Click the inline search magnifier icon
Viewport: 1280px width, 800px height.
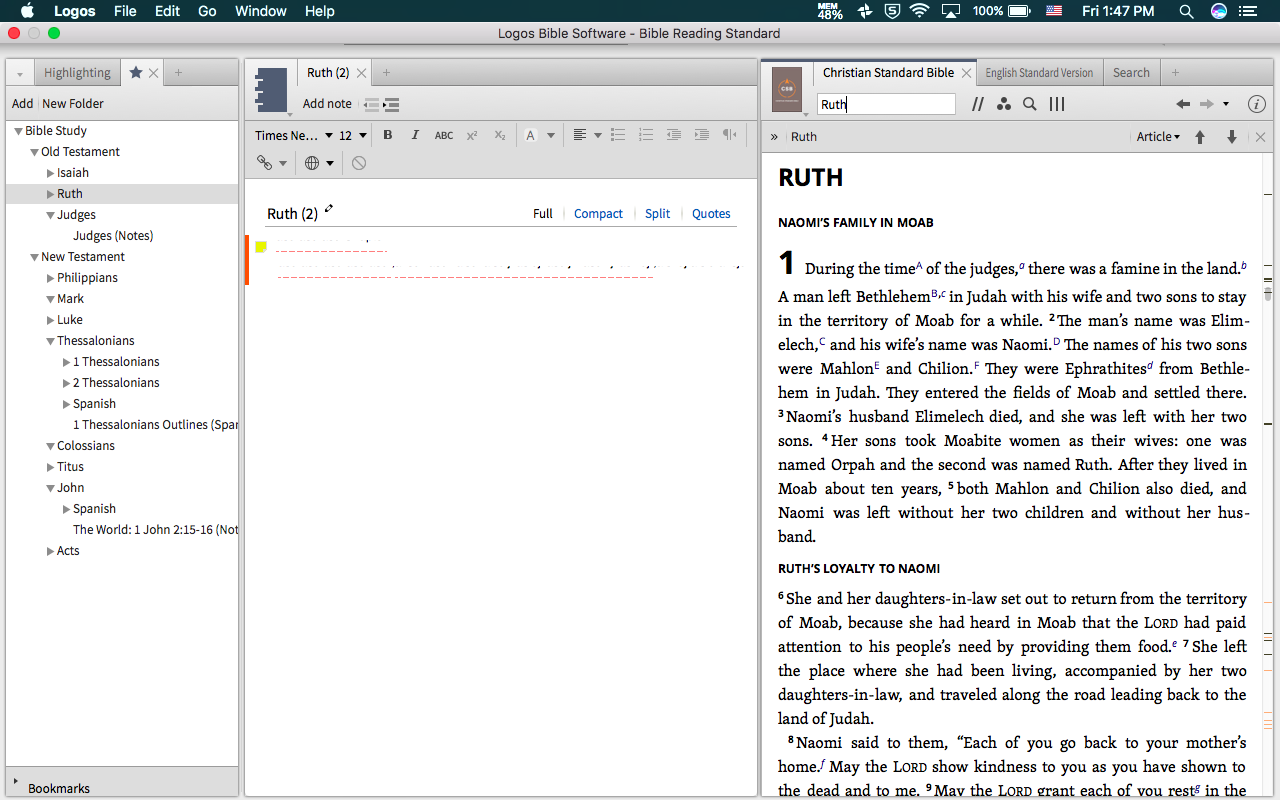coord(1030,104)
